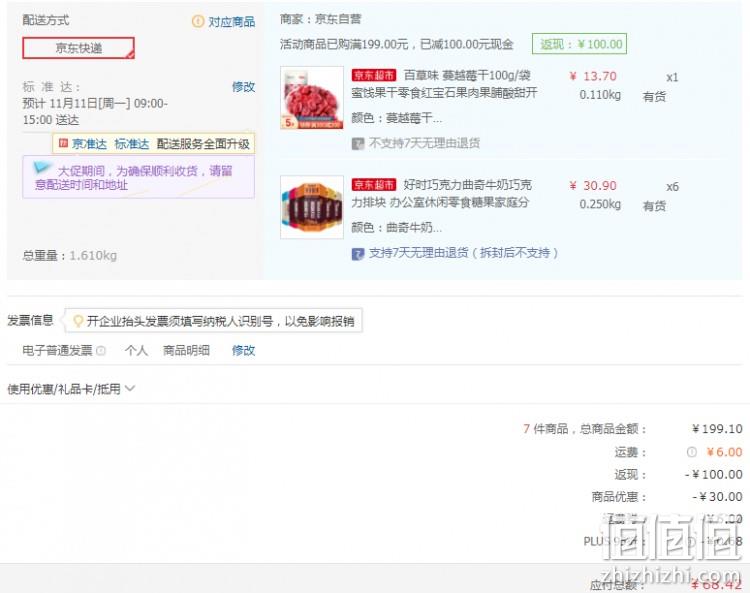Click 商品明细 invoice content text
Screen dimensions: 750x593
point(186,351)
